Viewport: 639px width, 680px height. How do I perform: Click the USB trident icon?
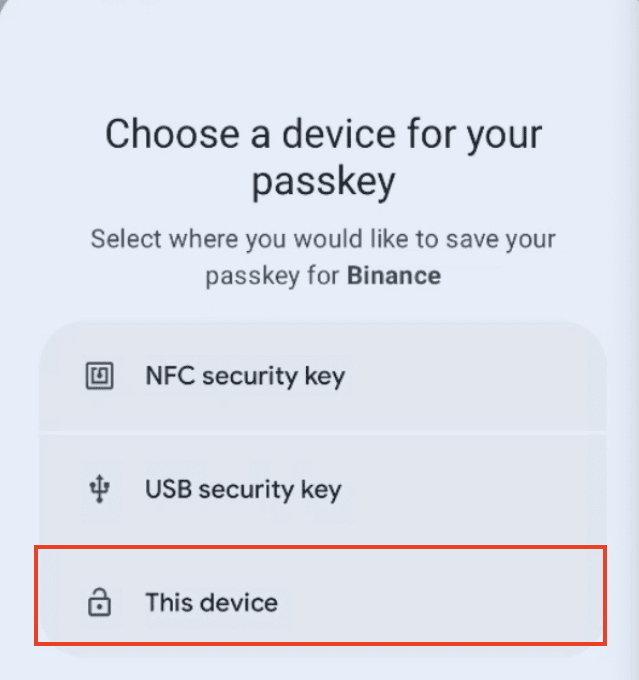click(99, 488)
